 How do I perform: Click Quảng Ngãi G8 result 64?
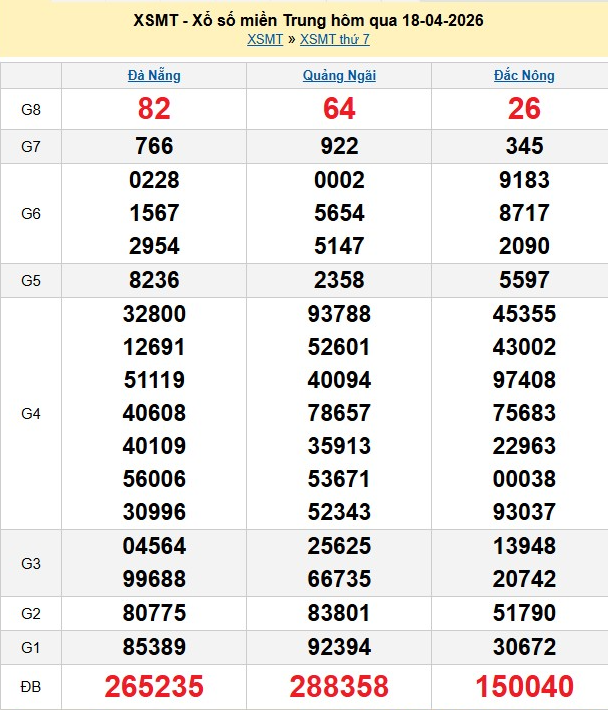click(x=339, y=109)
